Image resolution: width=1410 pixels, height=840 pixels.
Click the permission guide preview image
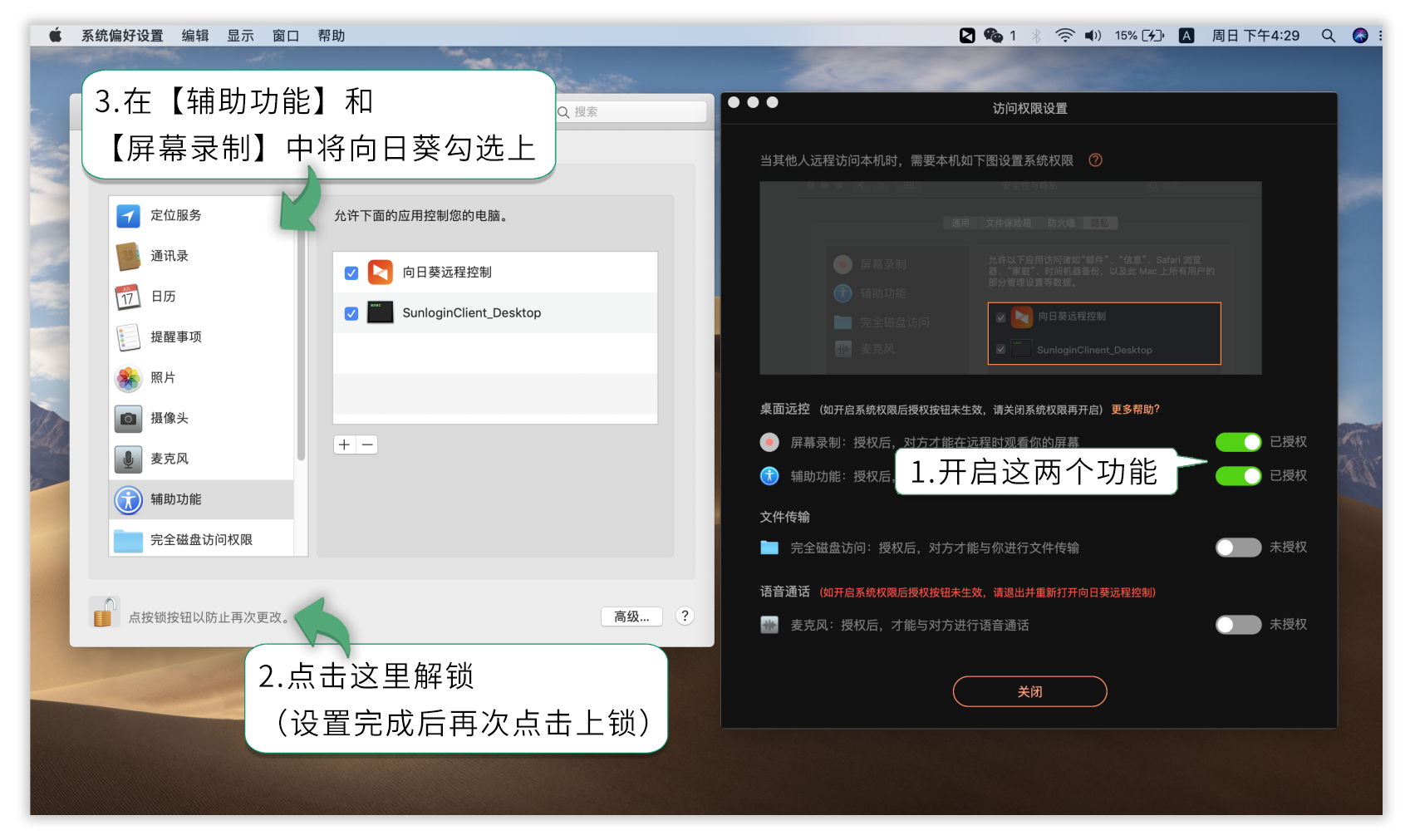1010,278
